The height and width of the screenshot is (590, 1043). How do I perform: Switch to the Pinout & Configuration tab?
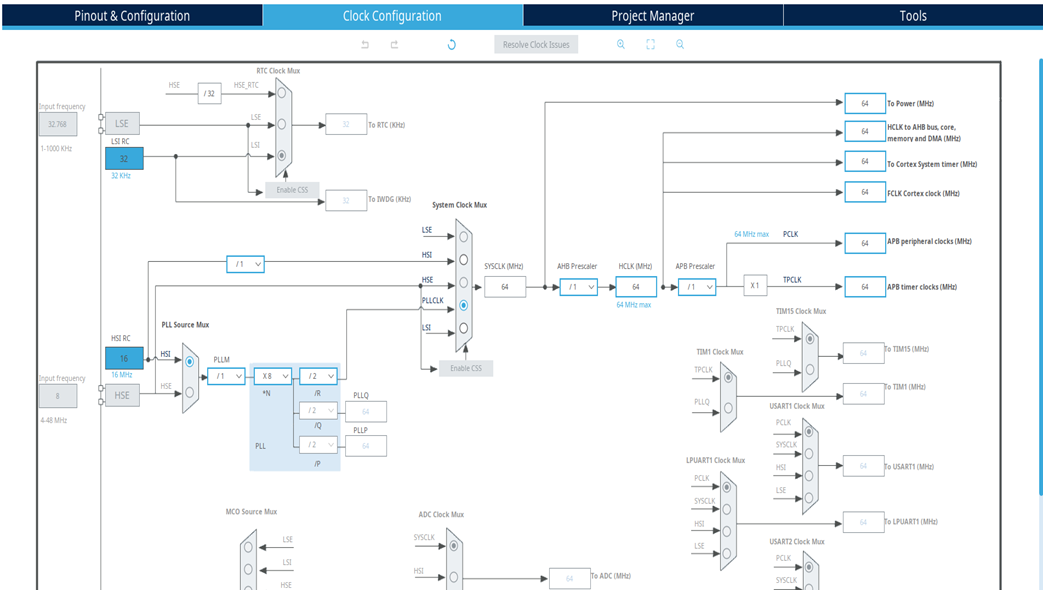[130, 15]
